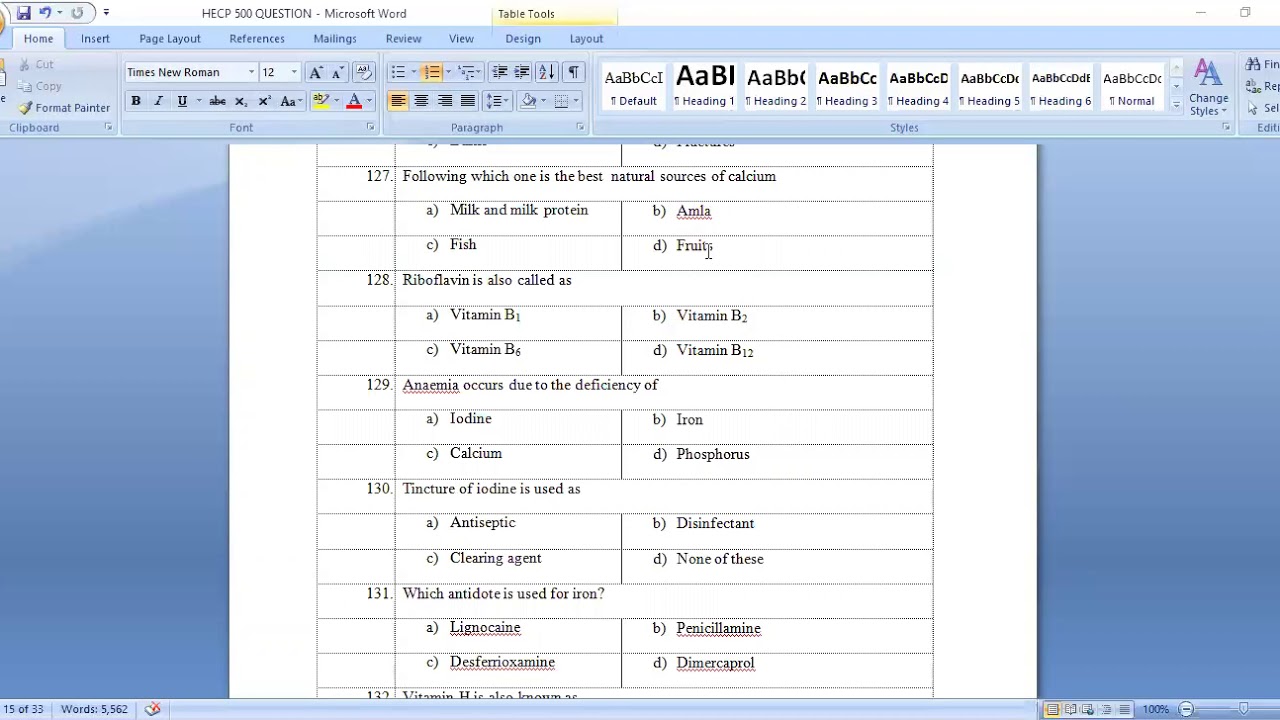This screenshot has width=1280, height=720.
Task: Open the Borders dropdown
Action: click(575, 101)
